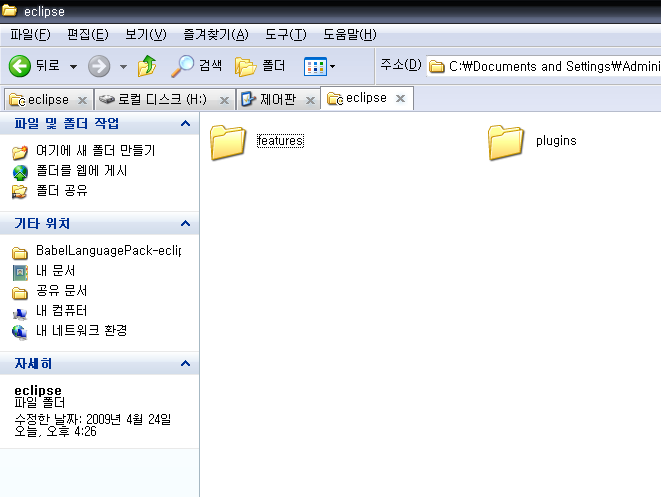The width and height of the screenshot is (661, 497).
Task: Open the 파일(F) menu
Action: tap(30, 35)
